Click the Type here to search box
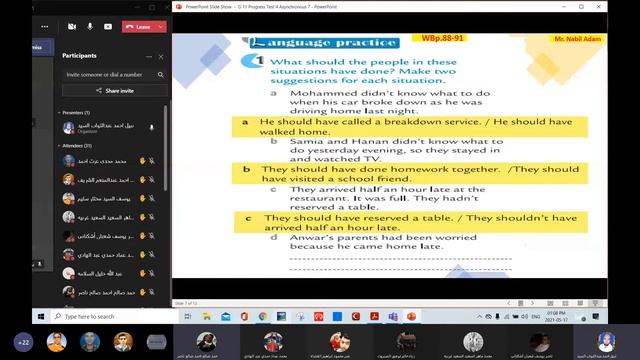Image resolution: width=640 pixels, height=360 pixels. point(114,316)
